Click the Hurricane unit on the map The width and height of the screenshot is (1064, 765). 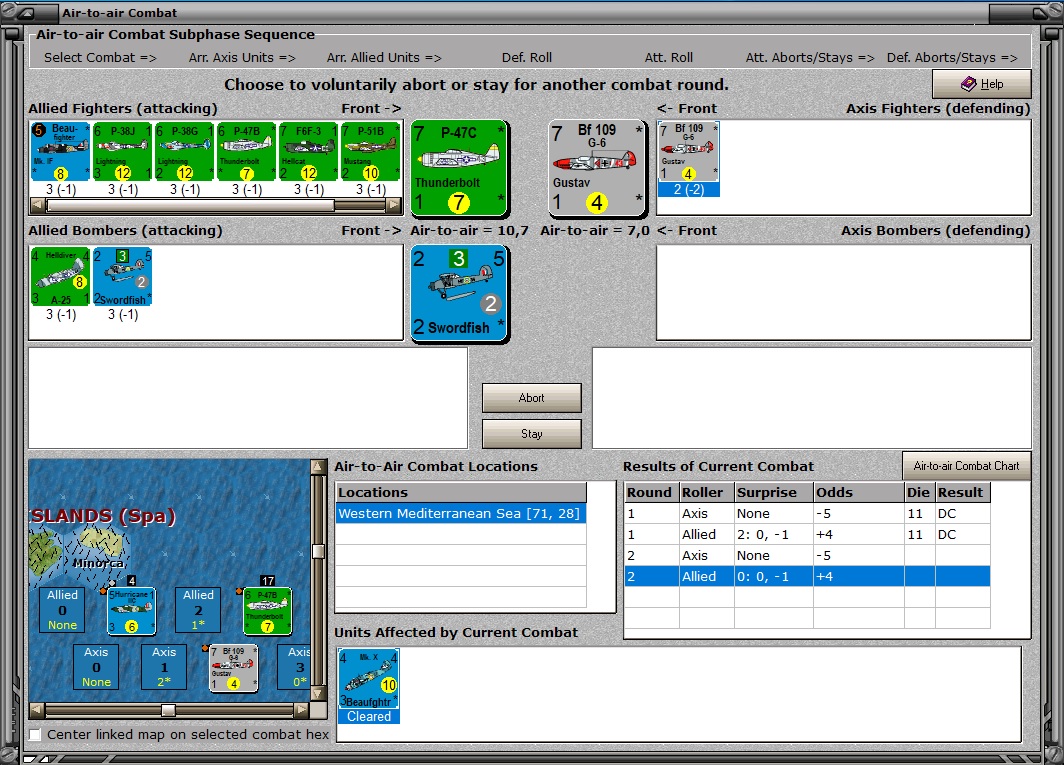pyautogui.click(x=132, y=612)
